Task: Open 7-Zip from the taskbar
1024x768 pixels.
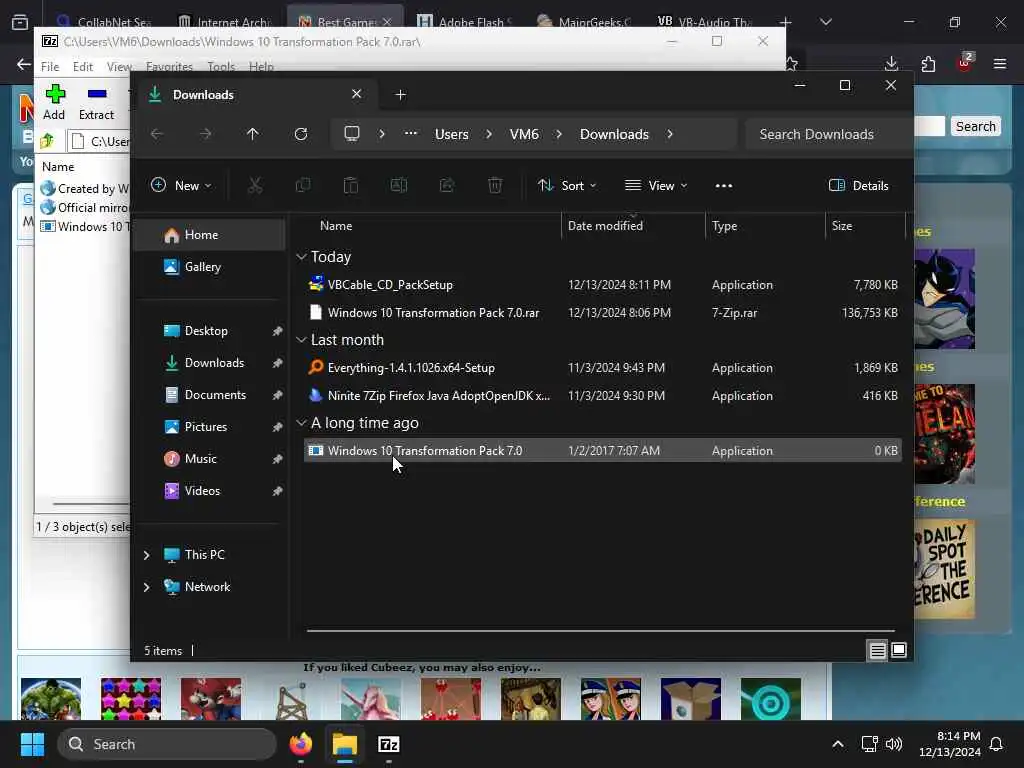Action: click(389, 744)
